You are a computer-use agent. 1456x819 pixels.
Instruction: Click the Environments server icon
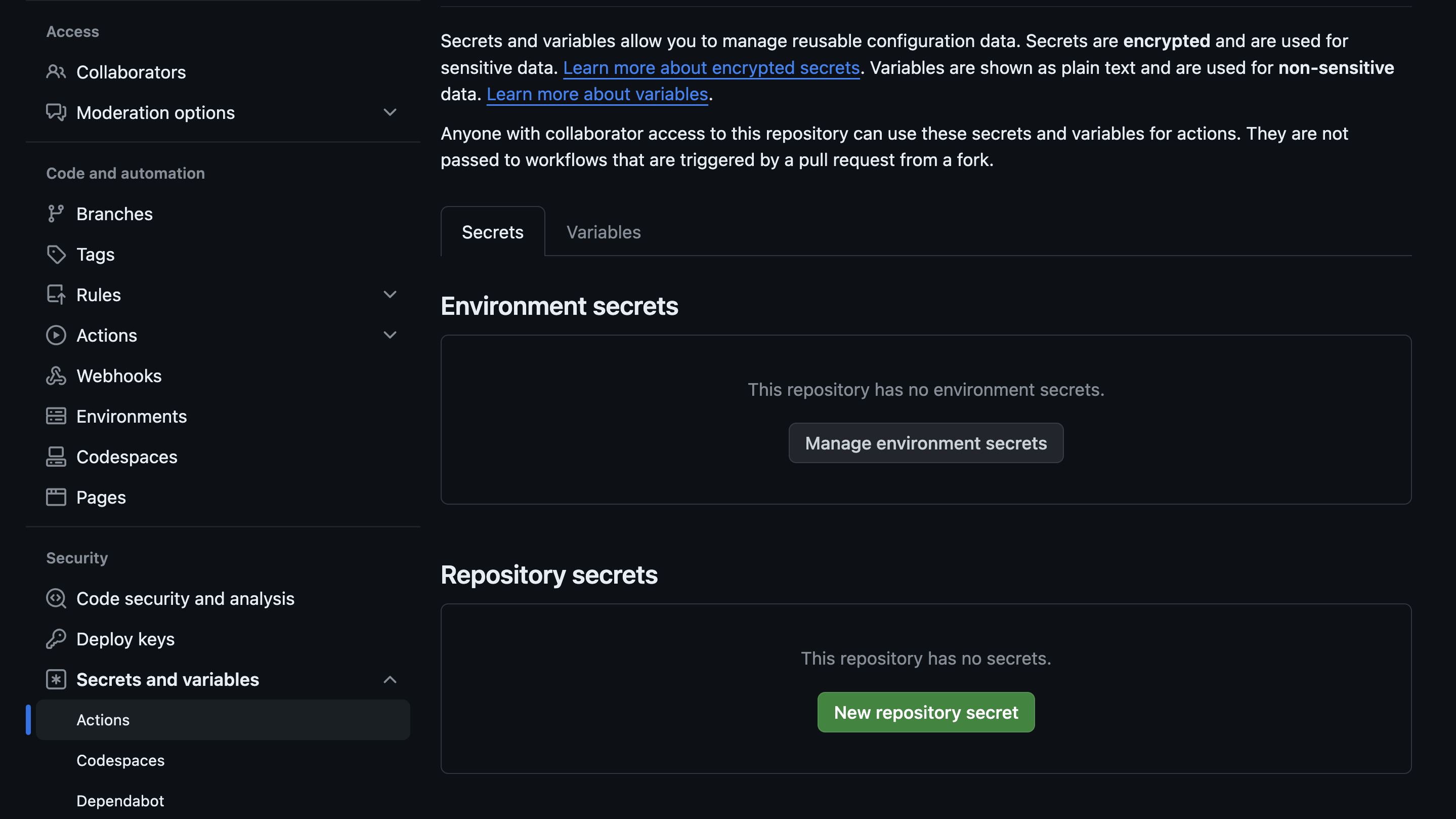tap(55, 416)
